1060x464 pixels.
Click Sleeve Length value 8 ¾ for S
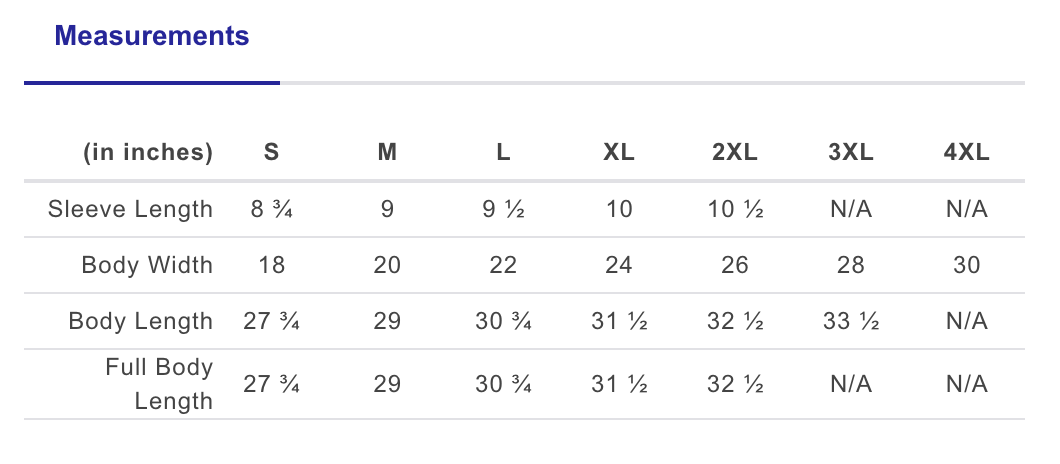pyautogui.click(x=271, y=209)
